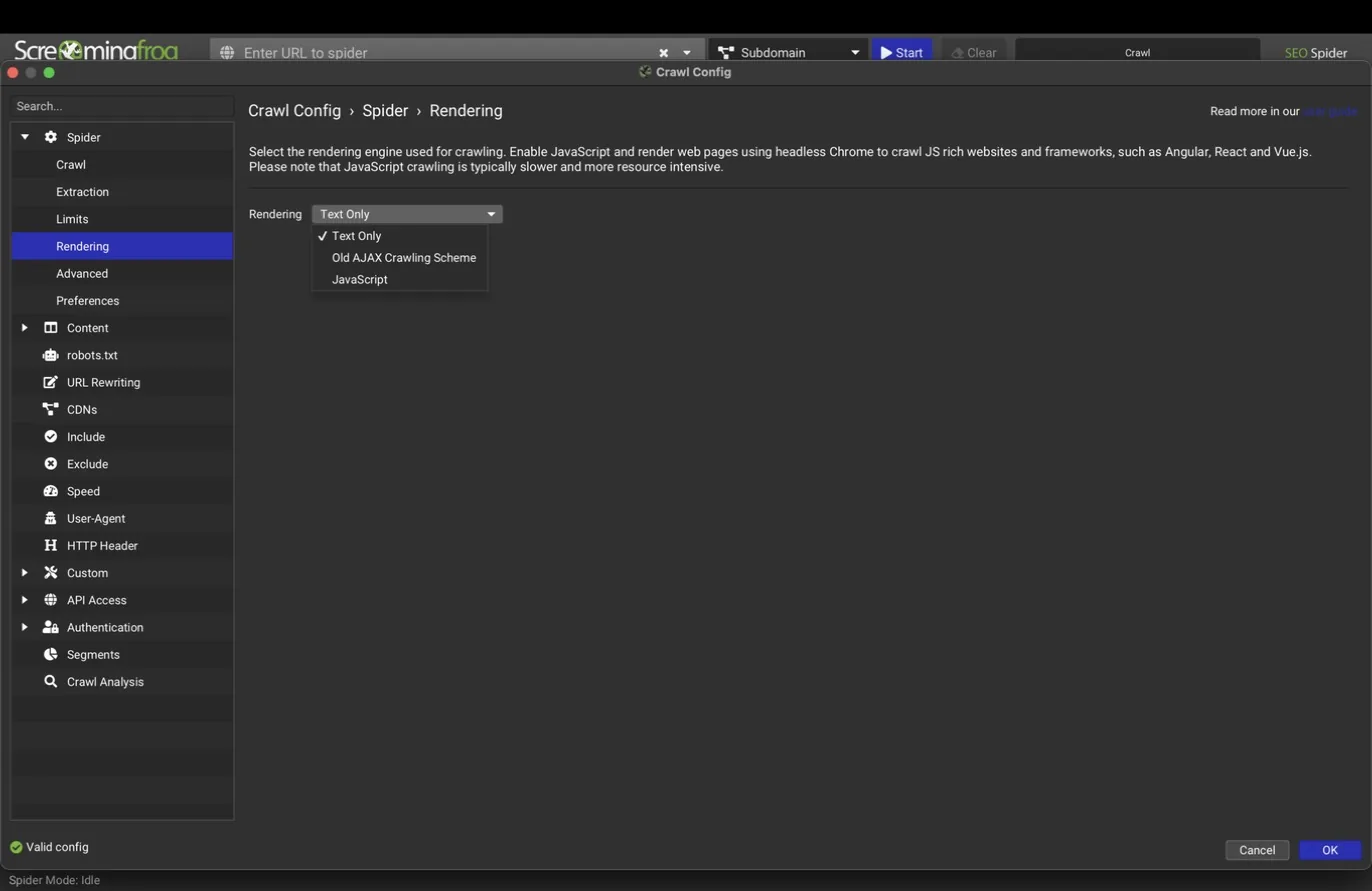The height and width of the screenshot is (891, 1372).
Task: Click the HTTP Header H icon
Action: tap(51, 546)
